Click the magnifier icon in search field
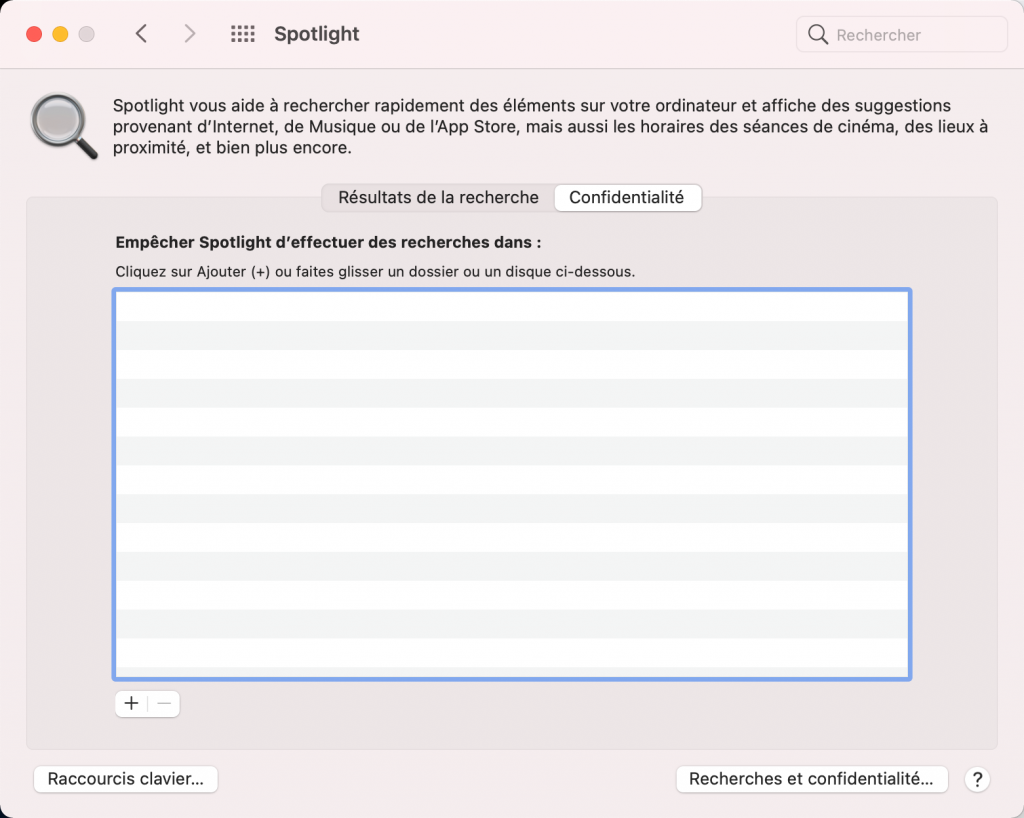This screenshot has height=818, width=1024. pos(818,34)
